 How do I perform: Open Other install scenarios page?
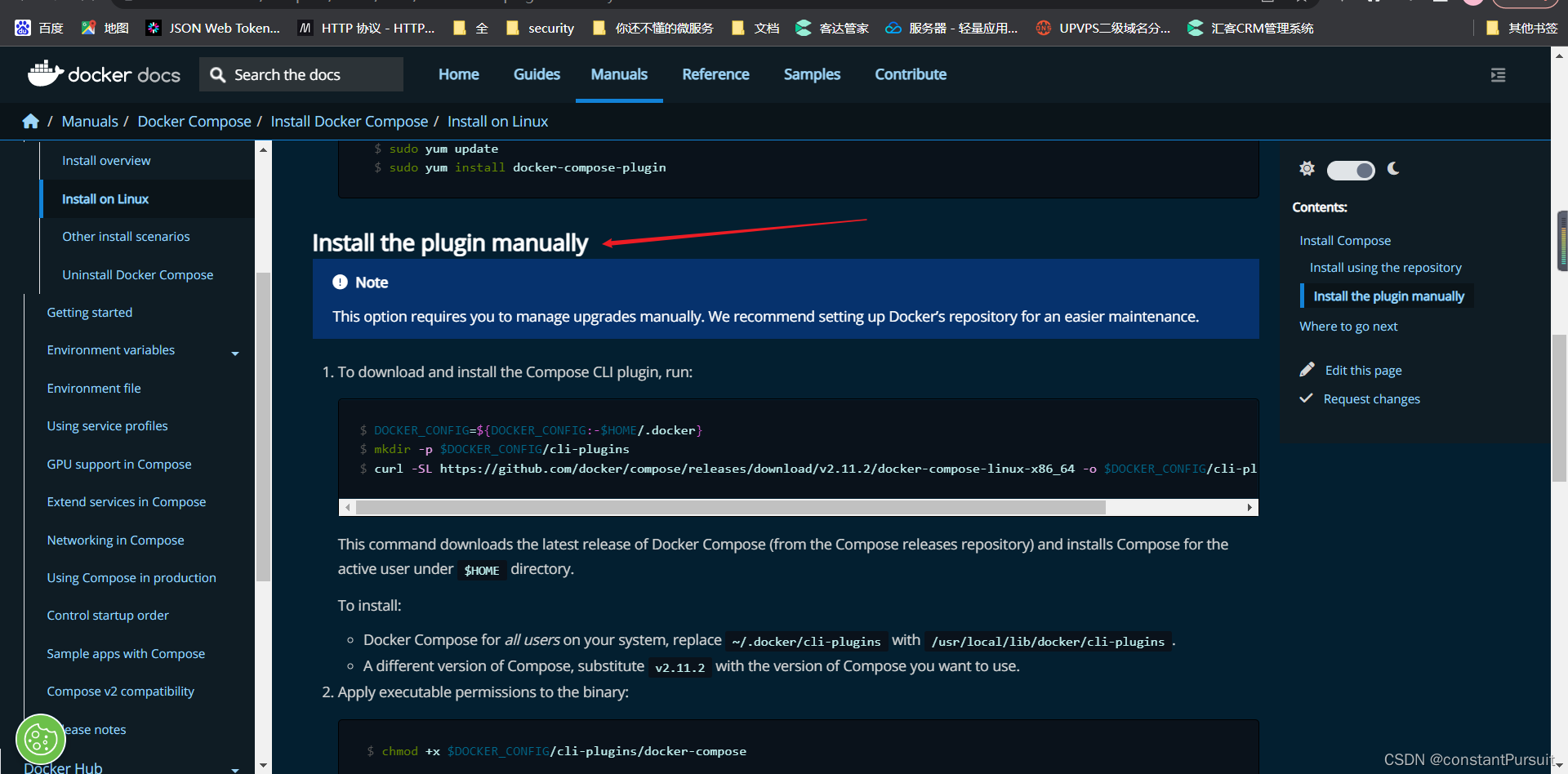tap(126, 237)
